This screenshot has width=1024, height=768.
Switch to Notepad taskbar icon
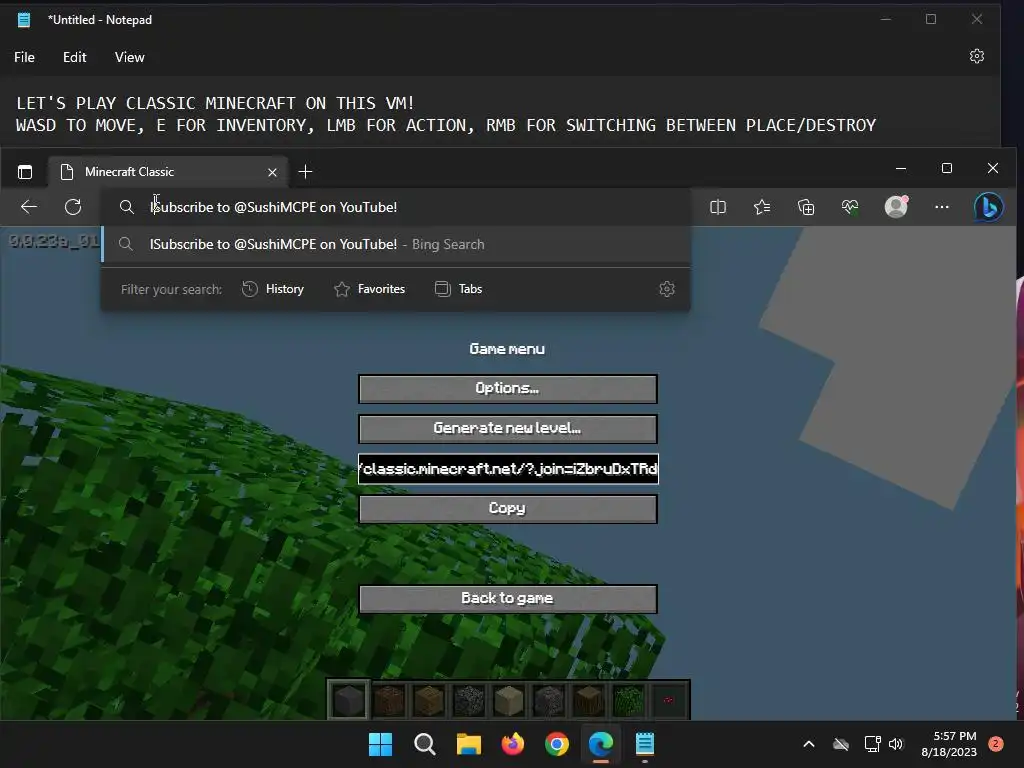click(645, 744)
